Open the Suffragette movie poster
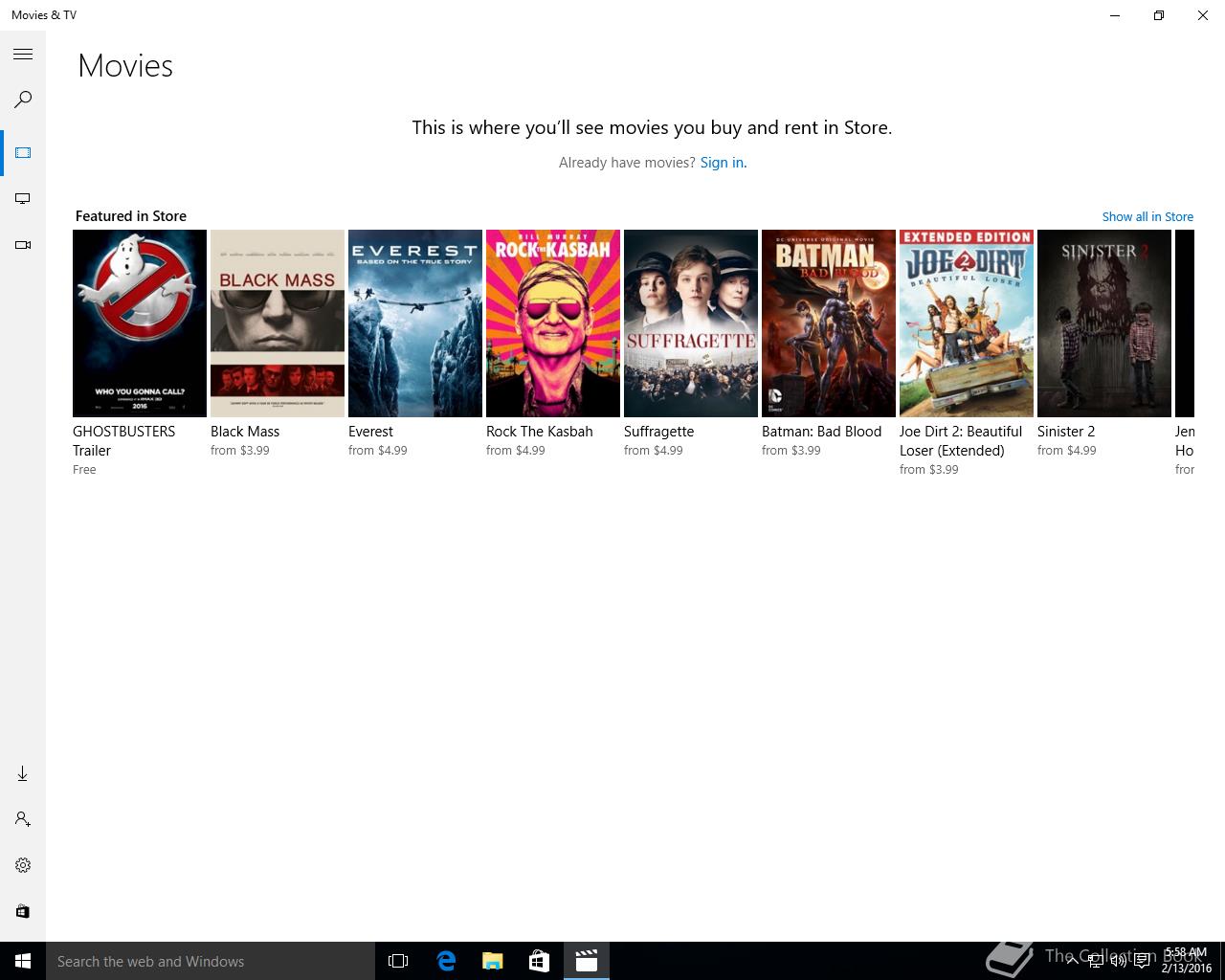The width and height of the screenshot is (1225, 980). pos(691,323)
